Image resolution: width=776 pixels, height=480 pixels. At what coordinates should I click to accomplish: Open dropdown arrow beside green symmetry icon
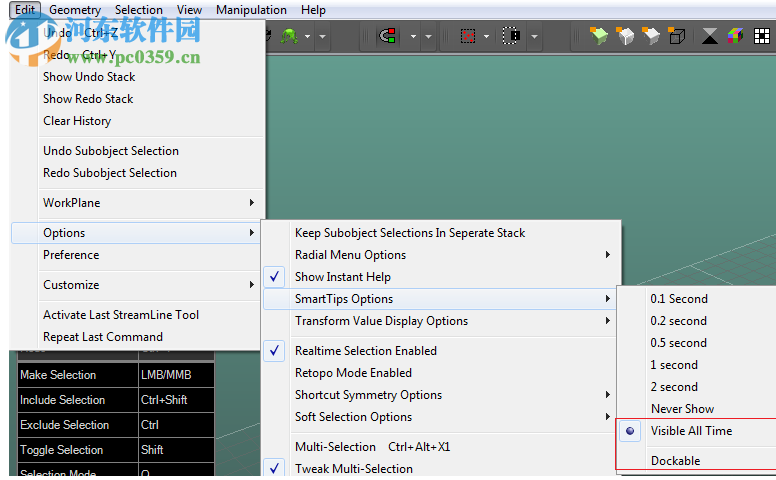[307, 37]
